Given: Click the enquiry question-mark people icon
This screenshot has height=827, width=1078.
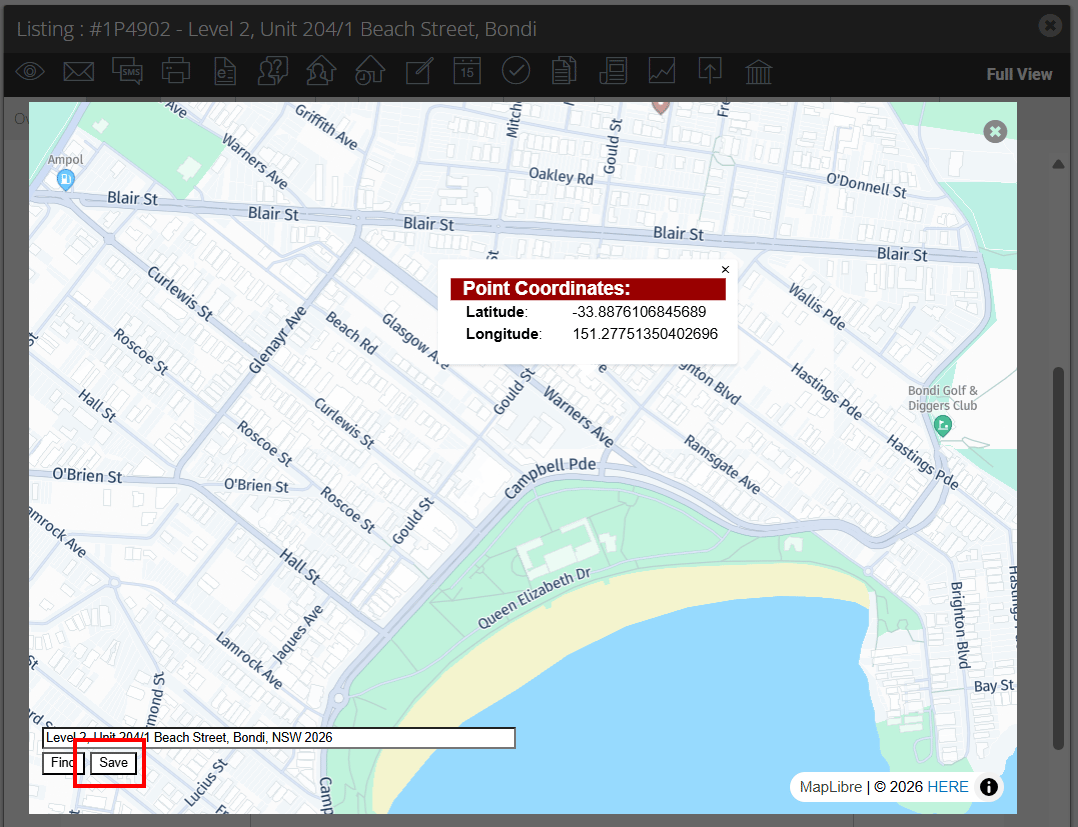Looking at the screenshot, I should (273, 71).
